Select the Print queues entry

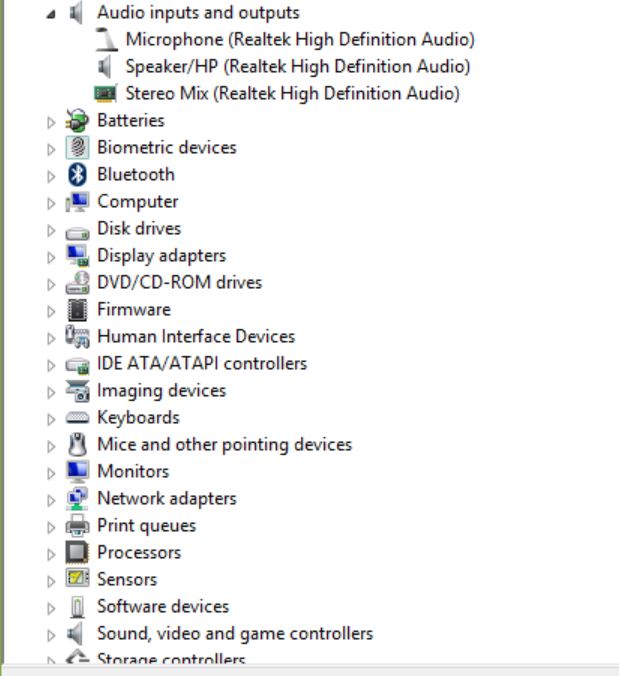click(146, 525)
